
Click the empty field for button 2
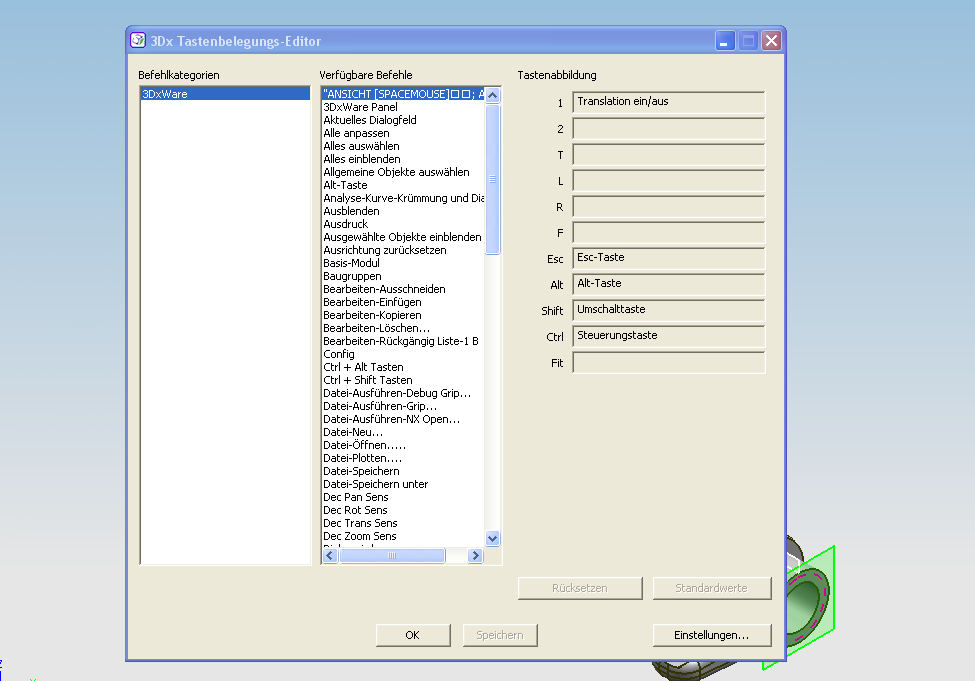(668, 129)
